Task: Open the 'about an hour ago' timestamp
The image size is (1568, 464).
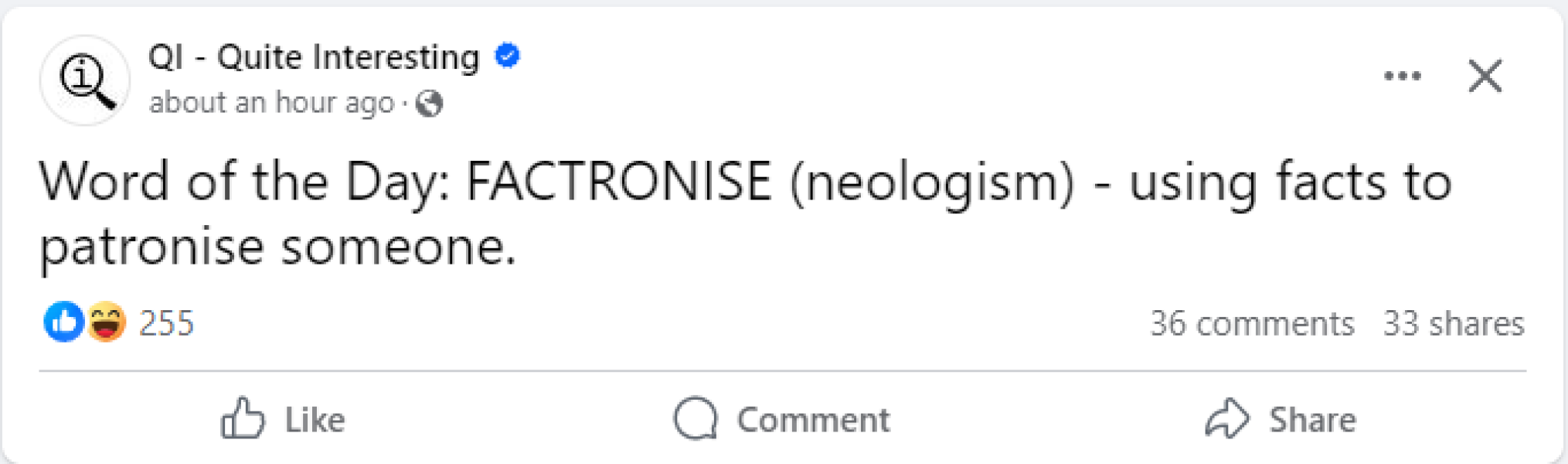Action: click(271, 103)
